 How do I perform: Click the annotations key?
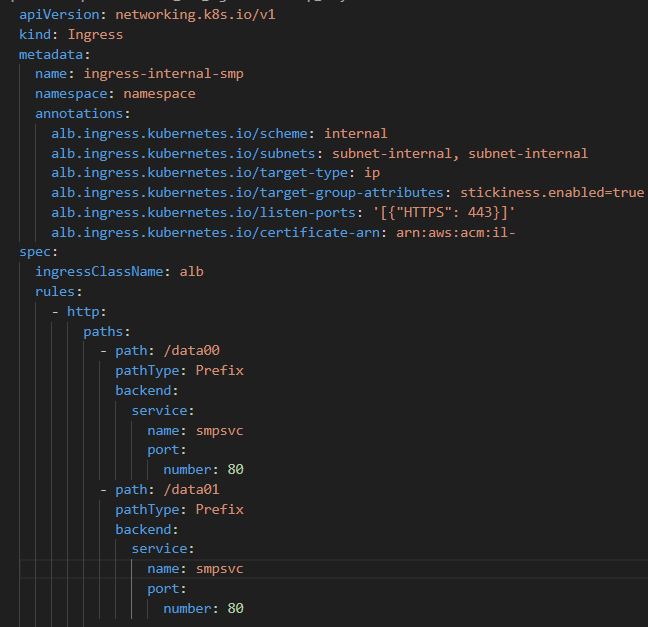[x=79, y=114]
